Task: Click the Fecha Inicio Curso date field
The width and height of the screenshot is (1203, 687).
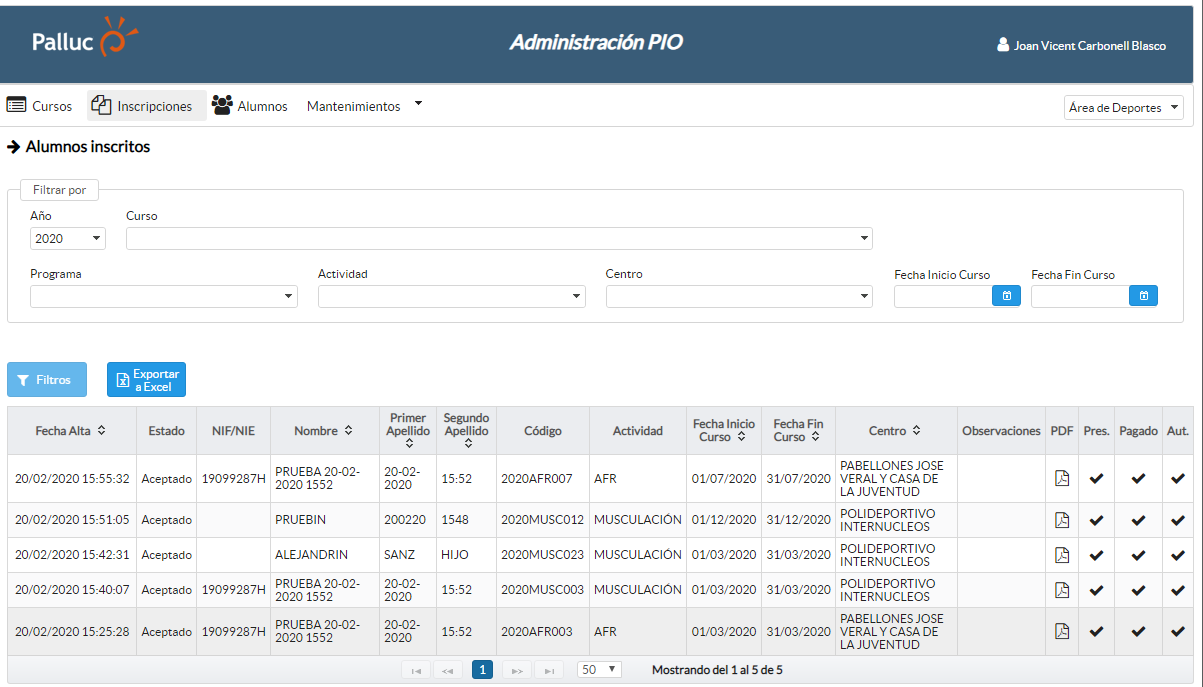Action: pyautogui.click(x=942, y=296)
